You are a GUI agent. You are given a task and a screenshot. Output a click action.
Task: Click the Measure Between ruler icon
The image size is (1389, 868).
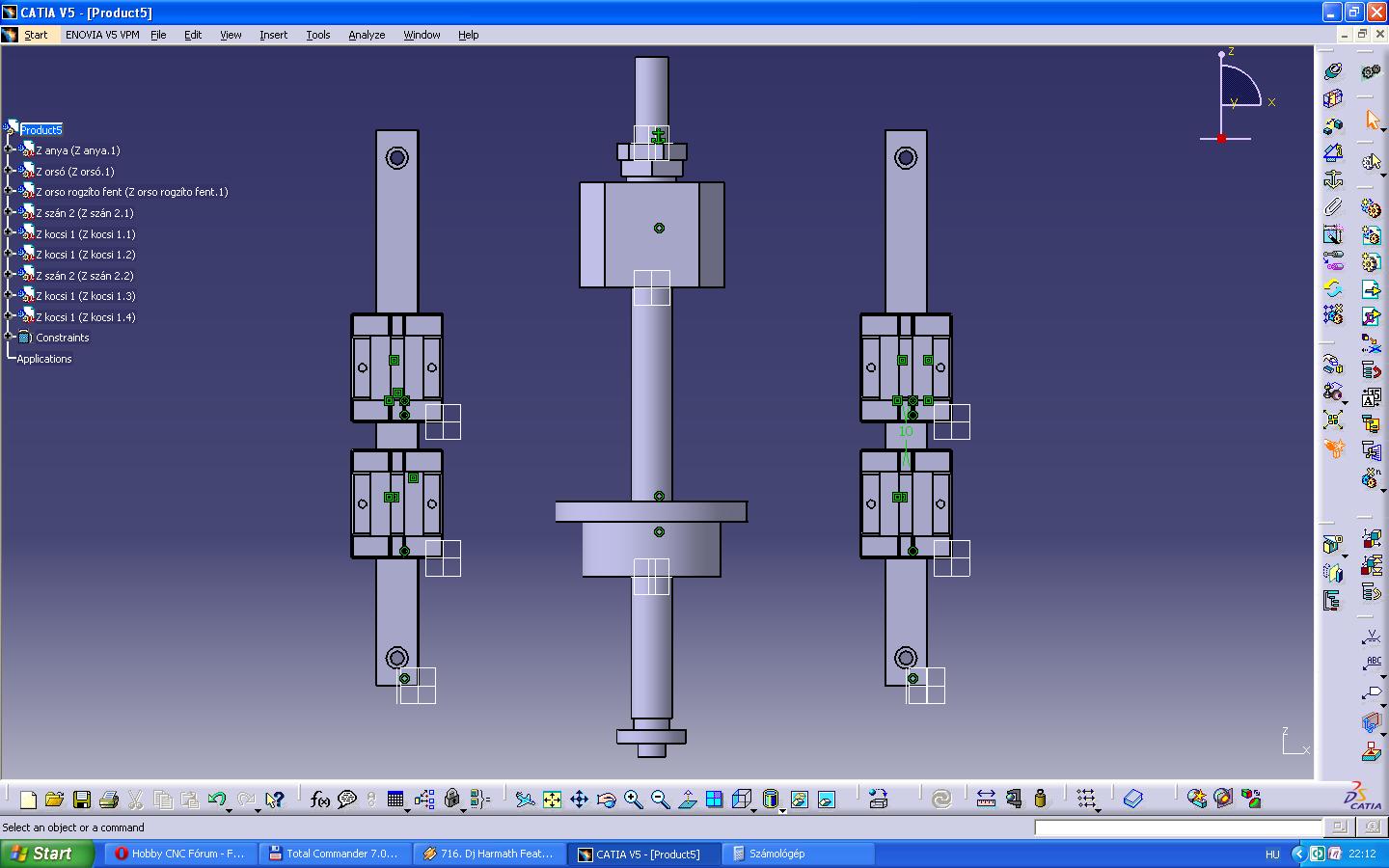tap(986, 800)
